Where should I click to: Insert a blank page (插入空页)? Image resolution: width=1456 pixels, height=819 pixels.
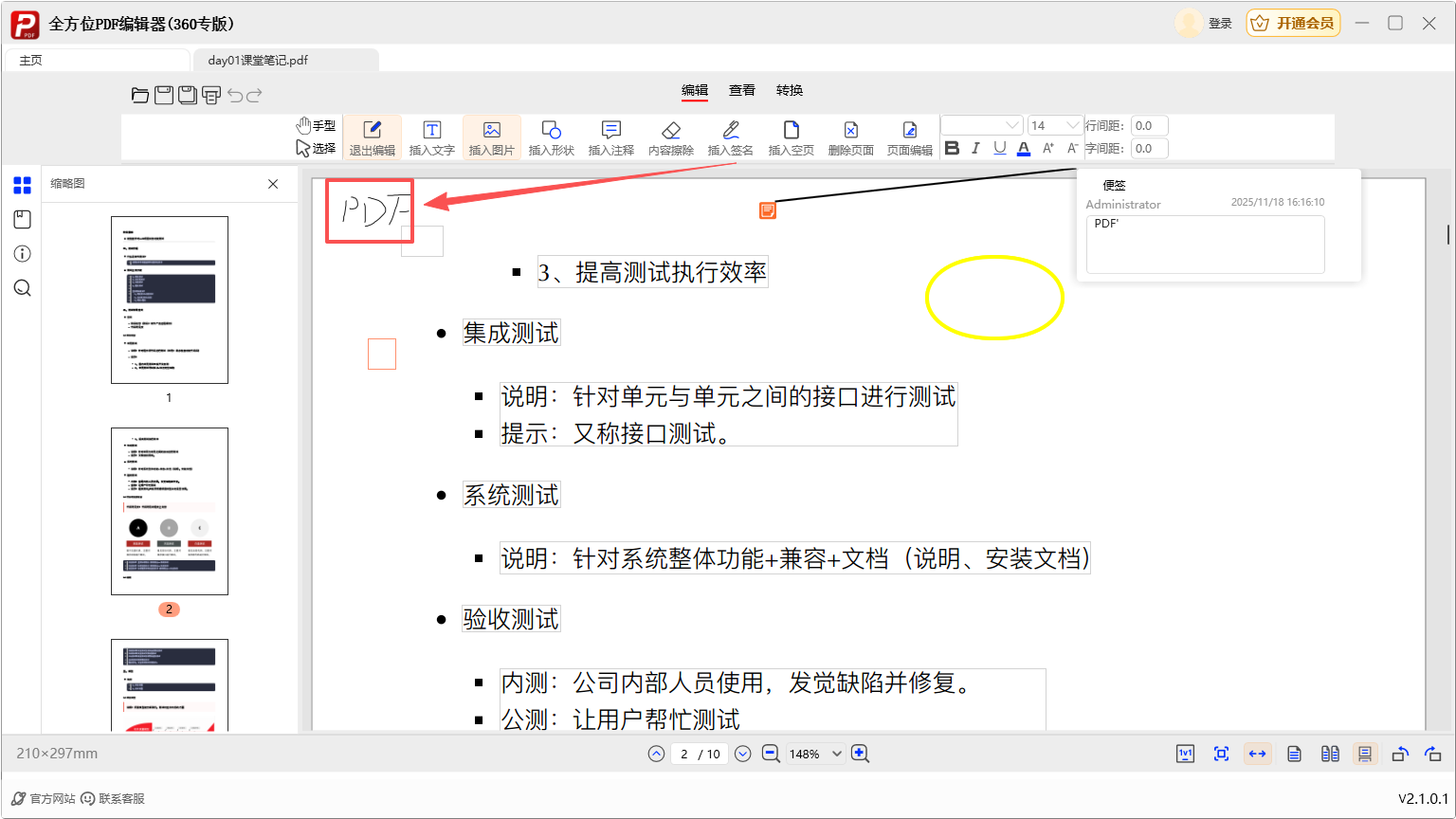pos(791,137)
